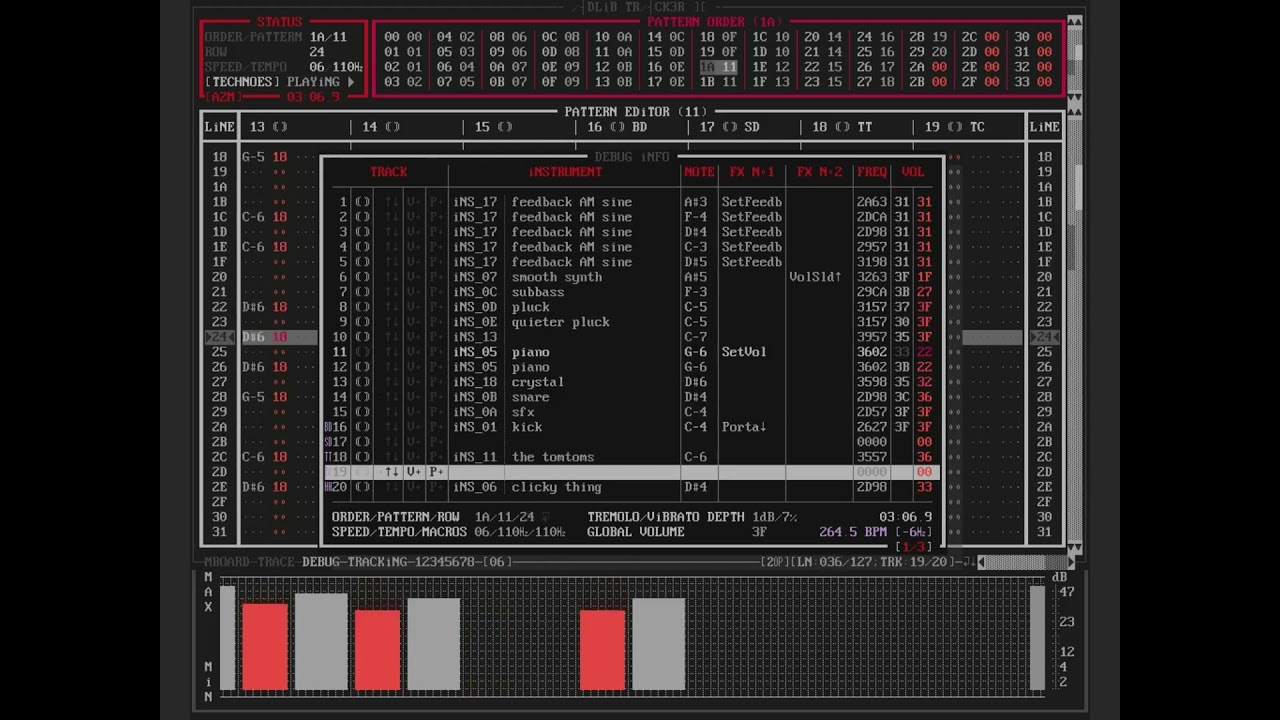
Task: Click the on/off symbol in track 17 SD header
Action: click(x=729, y=127)
